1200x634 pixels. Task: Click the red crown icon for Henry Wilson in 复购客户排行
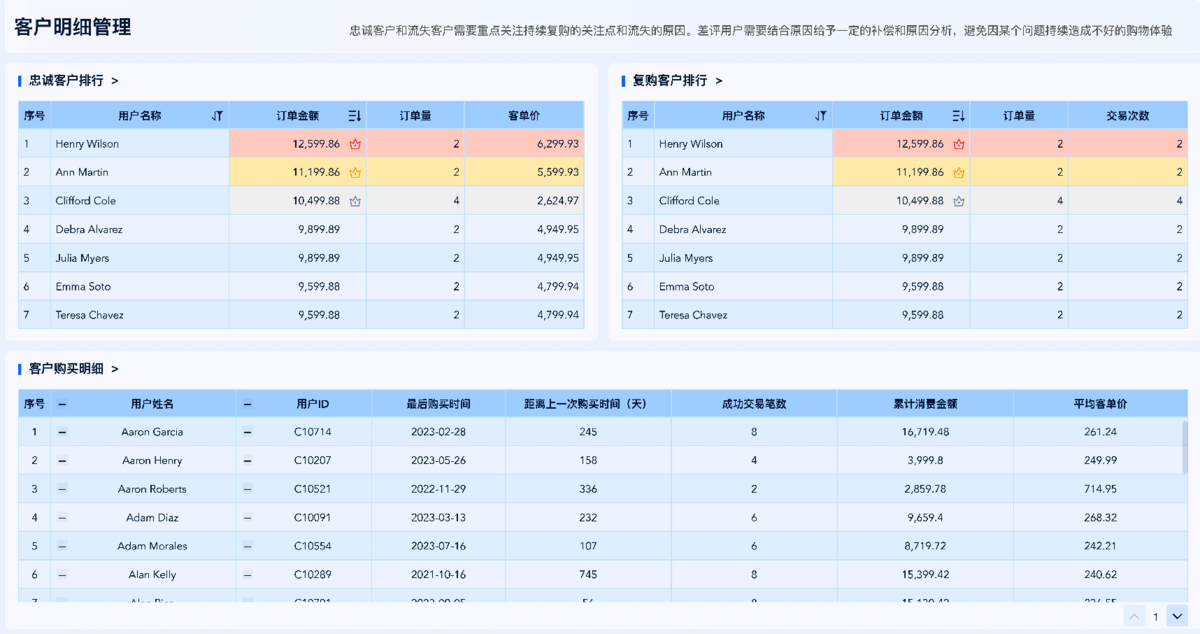click(959, 144)
